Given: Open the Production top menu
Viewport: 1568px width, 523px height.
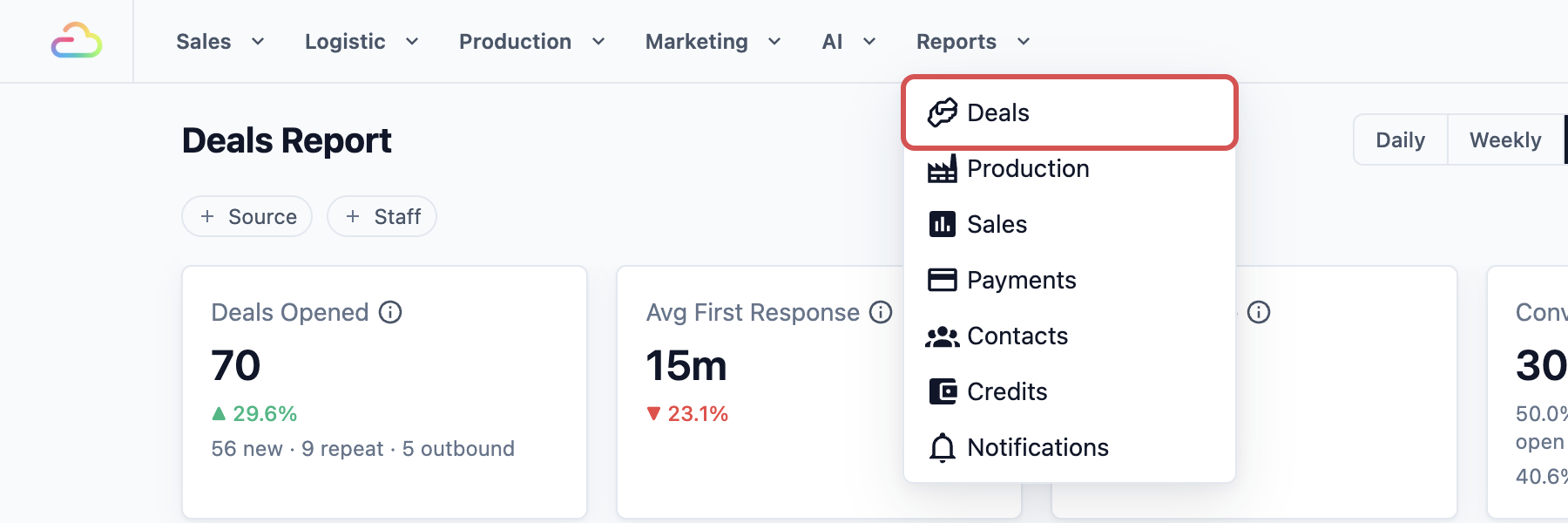Looking at the screenshot, I should click(531, 41).
